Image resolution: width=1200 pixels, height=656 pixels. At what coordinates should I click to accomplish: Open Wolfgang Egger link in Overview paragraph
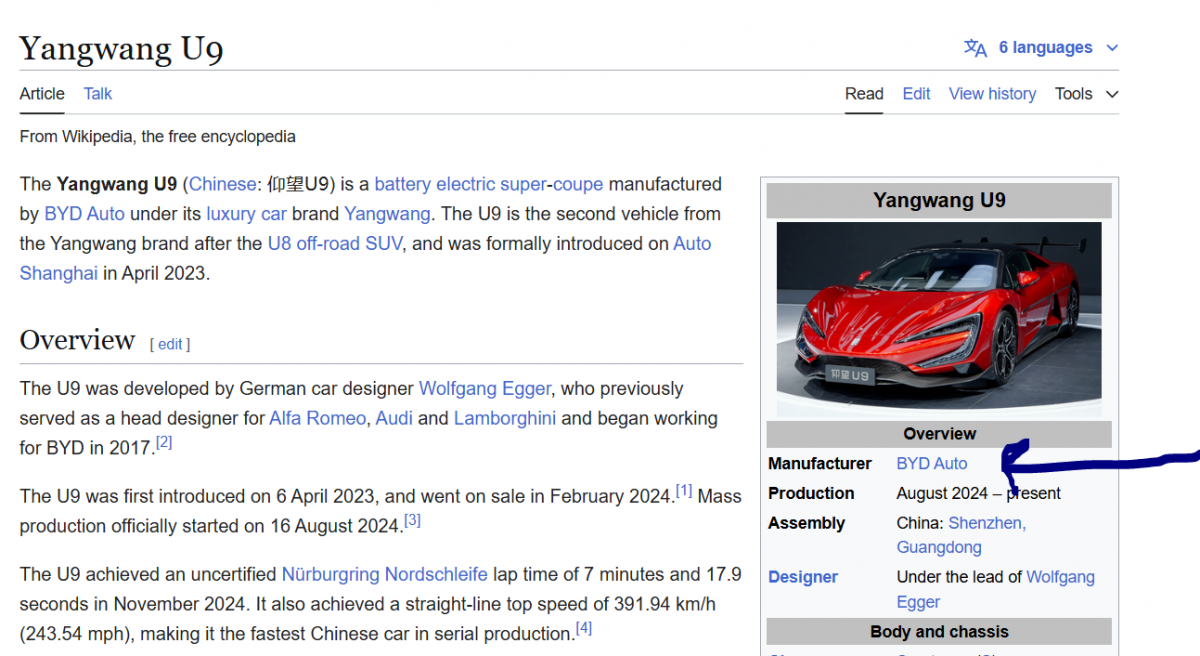coord(485,389)
